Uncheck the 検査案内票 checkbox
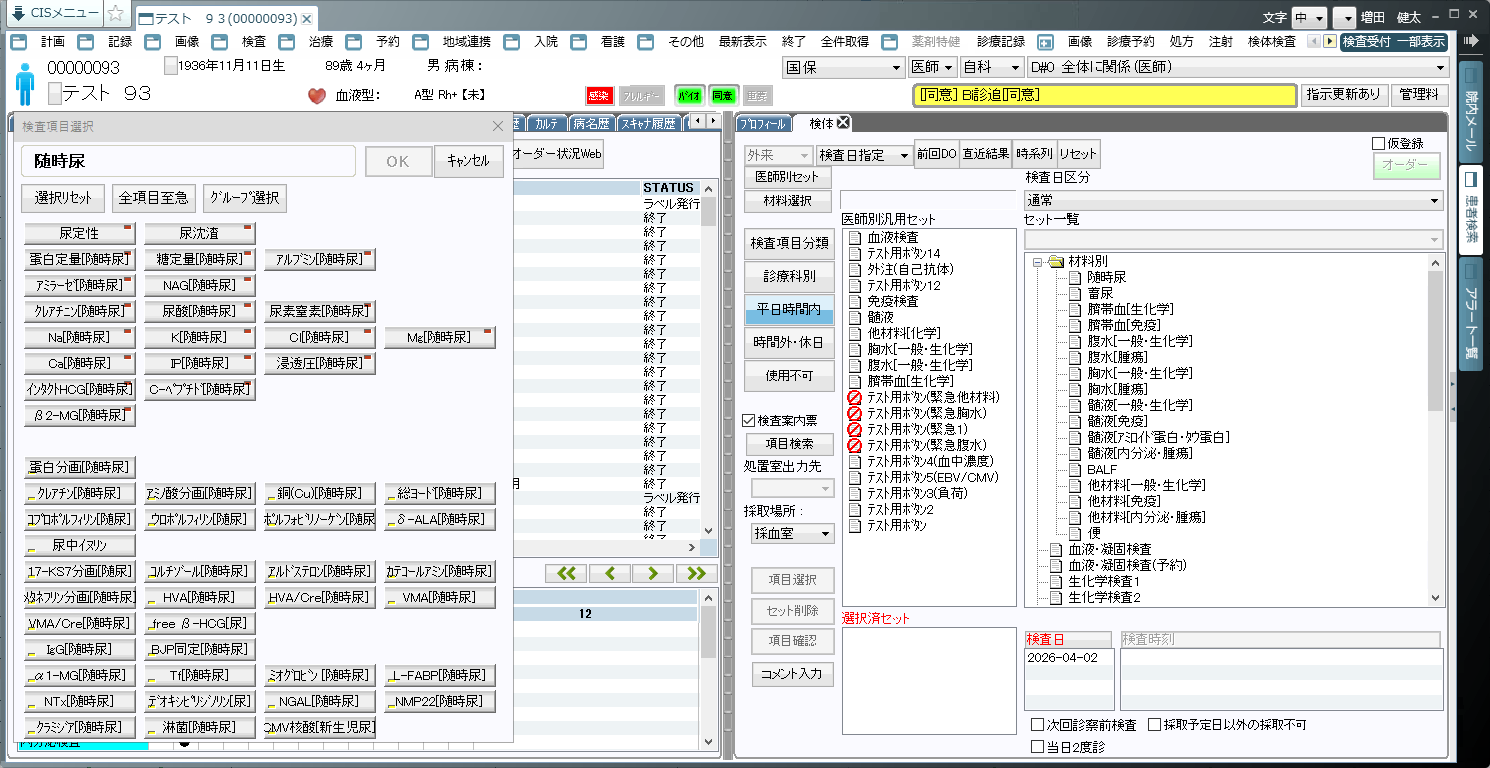The image size is (1490, 768). [x=750, y=421]
